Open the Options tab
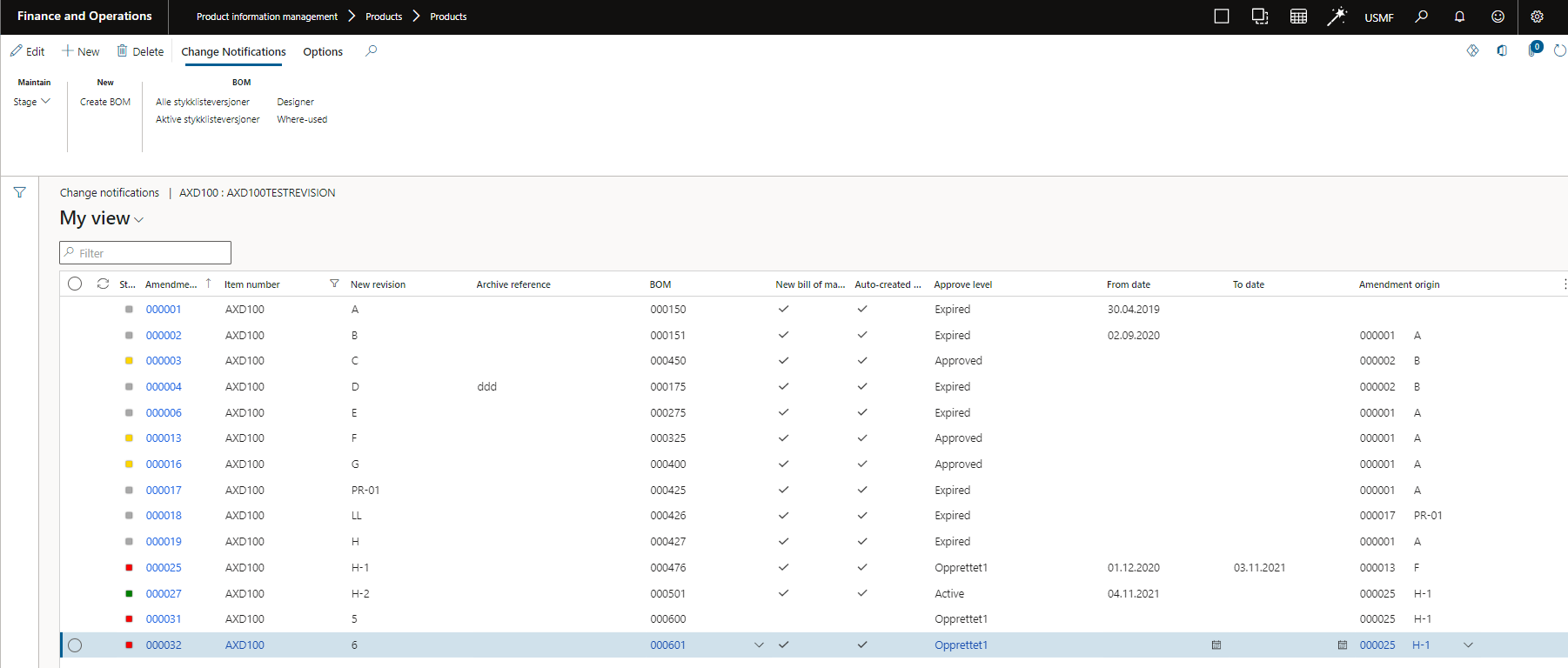The width and height of the screenshot is (1568, 668). point(323,52)
